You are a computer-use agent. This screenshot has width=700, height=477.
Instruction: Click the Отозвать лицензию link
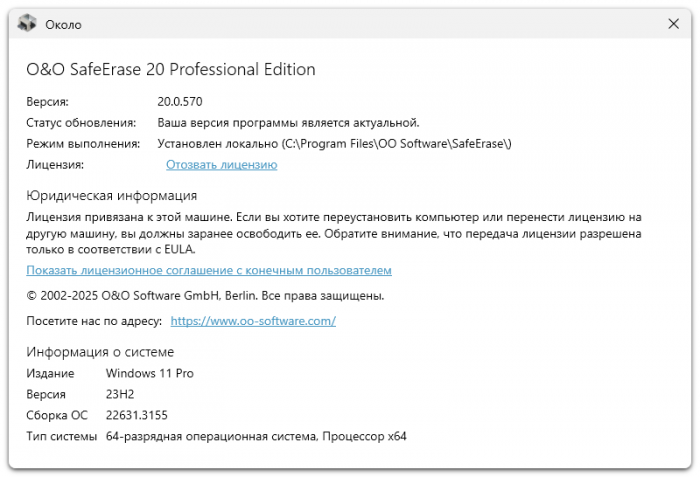(221, 165)
